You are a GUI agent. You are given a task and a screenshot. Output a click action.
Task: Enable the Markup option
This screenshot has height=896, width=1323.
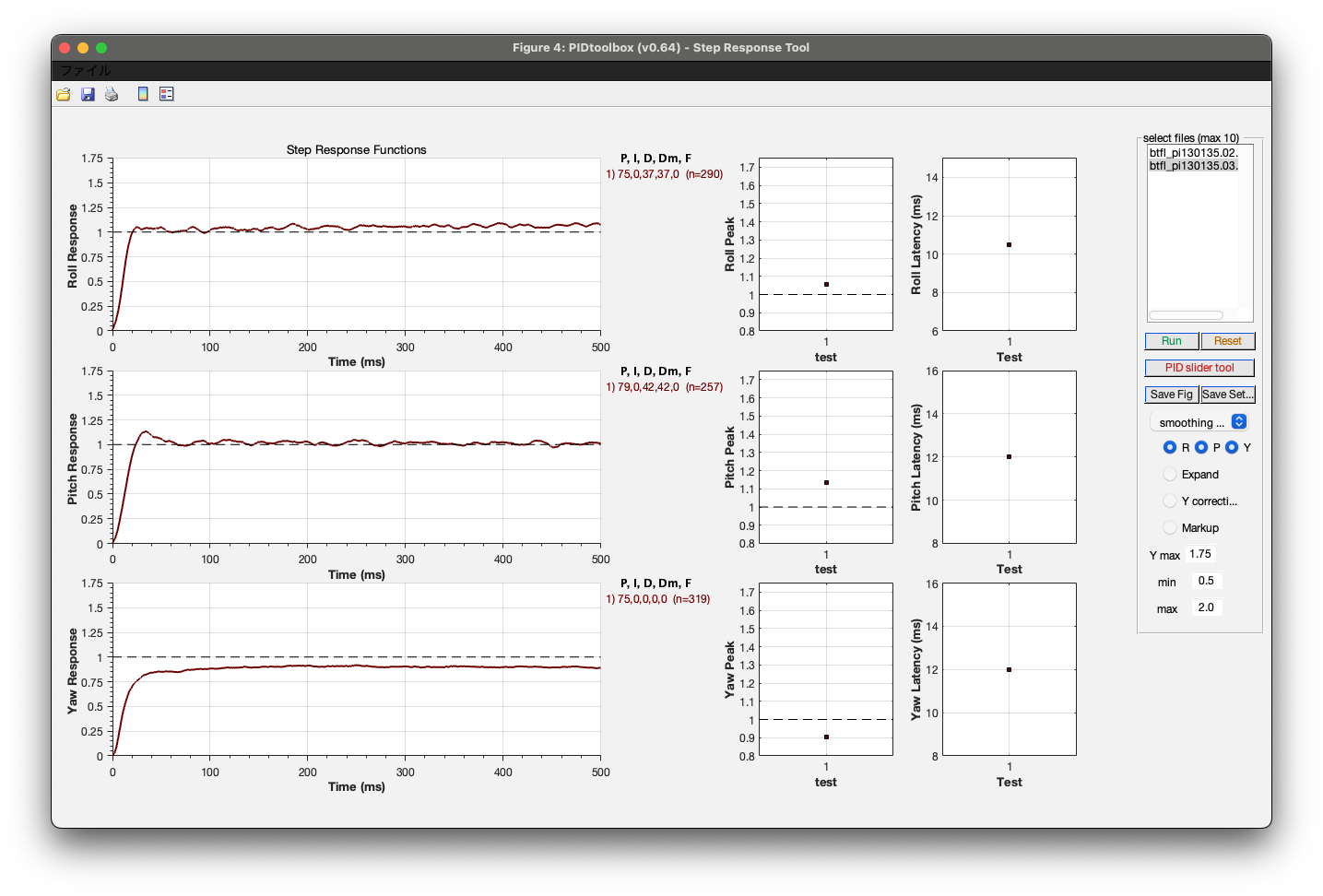[x=1170, y=527]
